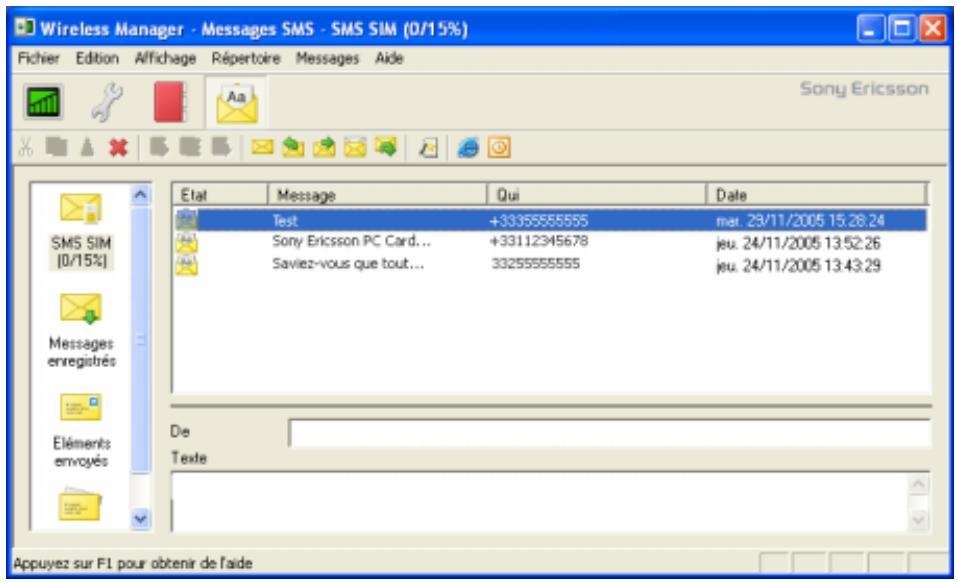The height and width of the screenshot is (582, 957).
Task: Click the first greyed document transfer icon
Action: pos(159,147)
